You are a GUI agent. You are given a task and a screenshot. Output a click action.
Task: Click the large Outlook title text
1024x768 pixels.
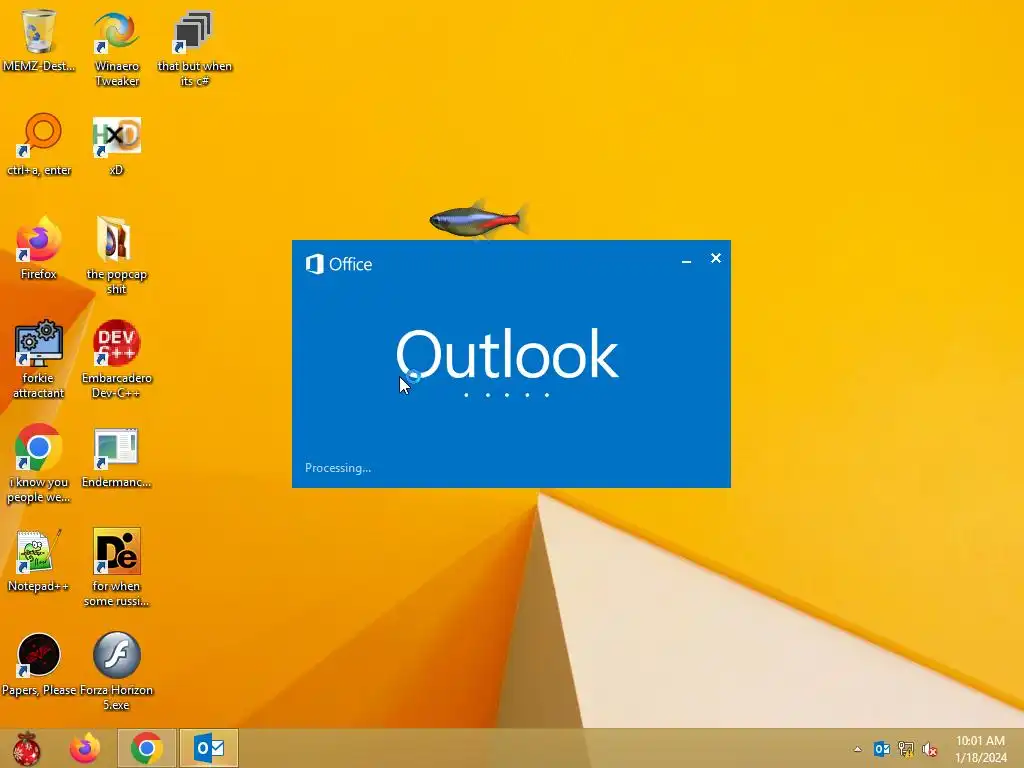[507, 353]
